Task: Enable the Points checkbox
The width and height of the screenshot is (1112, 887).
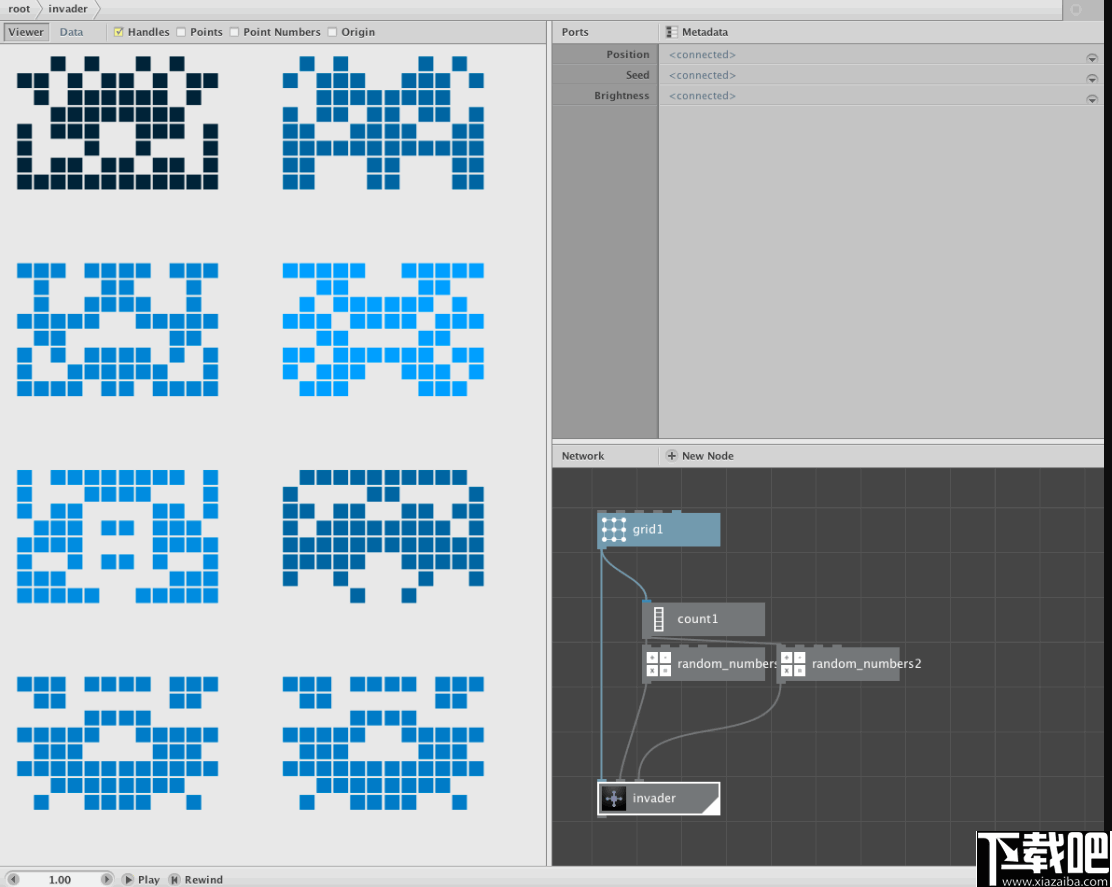Action: pyautogui.click(x=181, y=31)
